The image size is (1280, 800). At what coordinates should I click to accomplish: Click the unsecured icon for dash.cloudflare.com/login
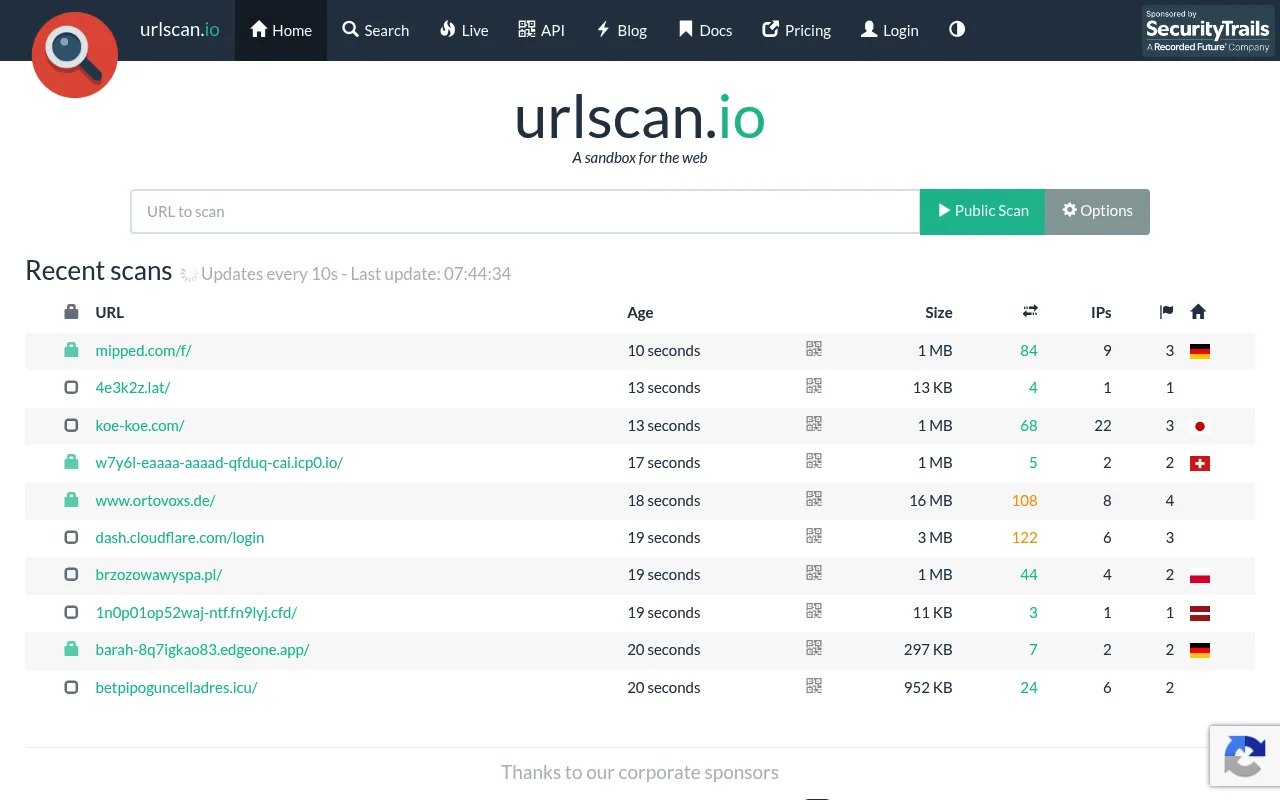[71, 537]
